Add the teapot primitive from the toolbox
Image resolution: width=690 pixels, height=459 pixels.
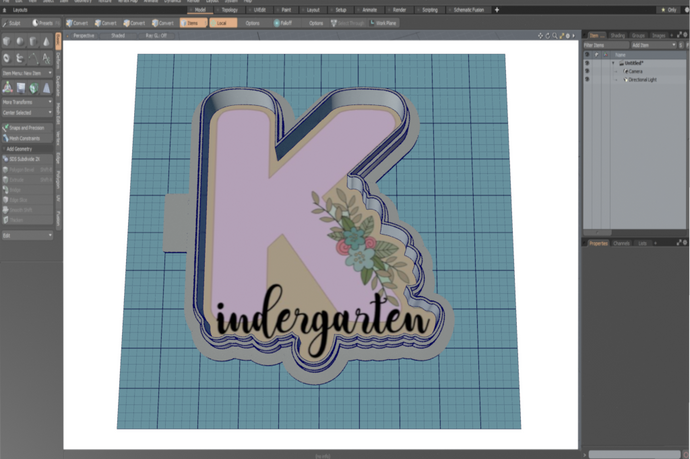coord(20,58)
